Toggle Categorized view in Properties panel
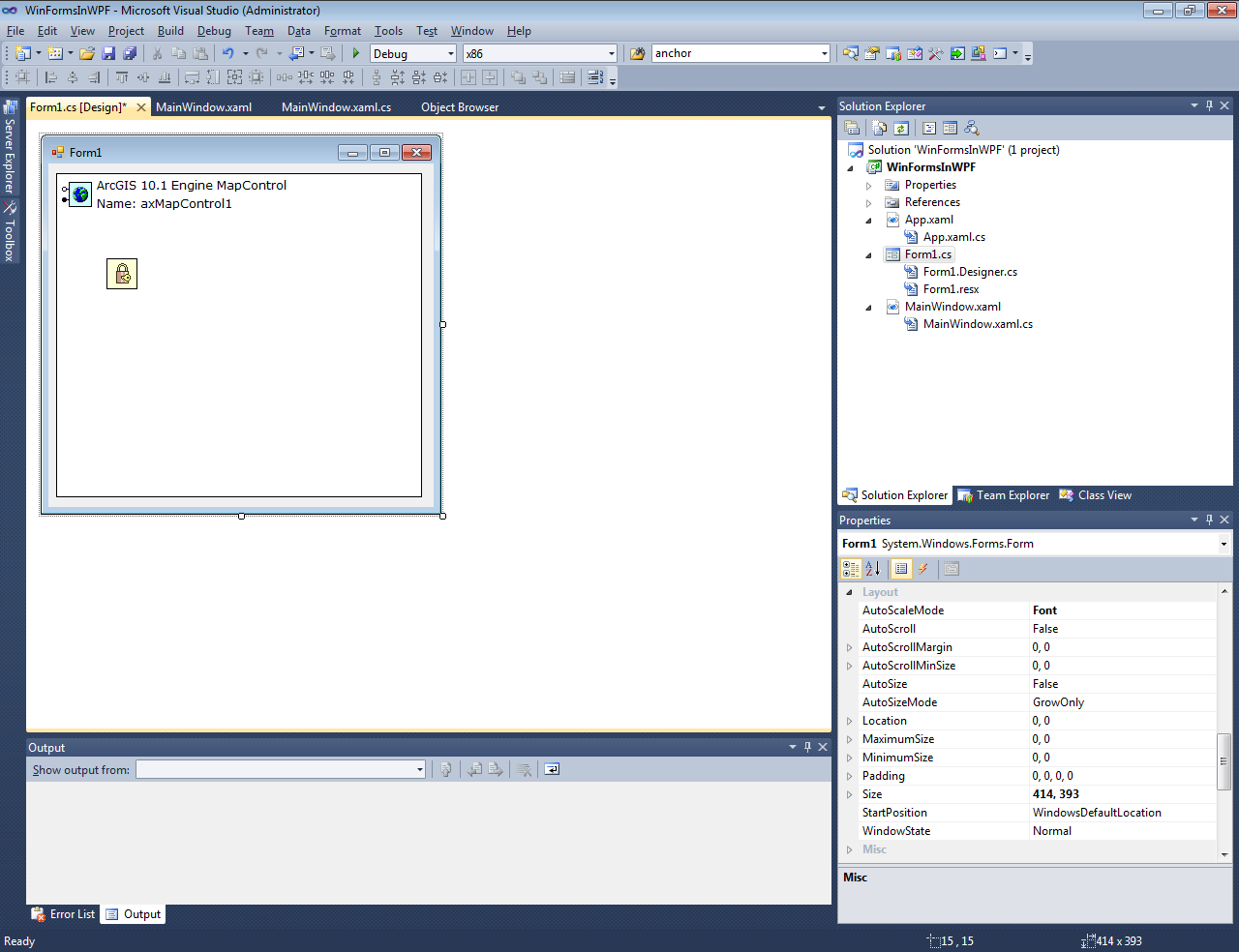The height and width of the screenshot is (952, 1239). [851, 569]
